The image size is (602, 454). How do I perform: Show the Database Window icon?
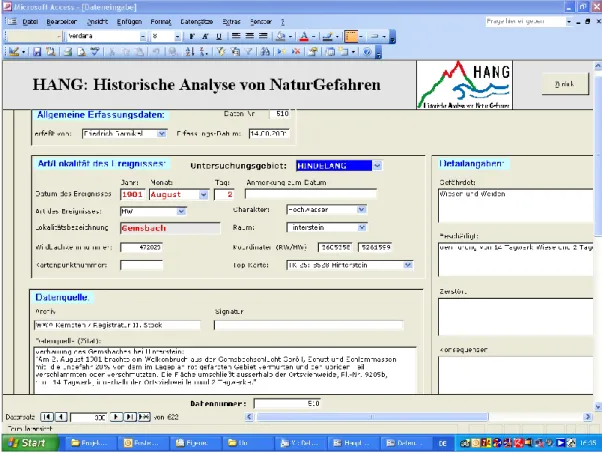pyautogui.click(x=330, y=51)
